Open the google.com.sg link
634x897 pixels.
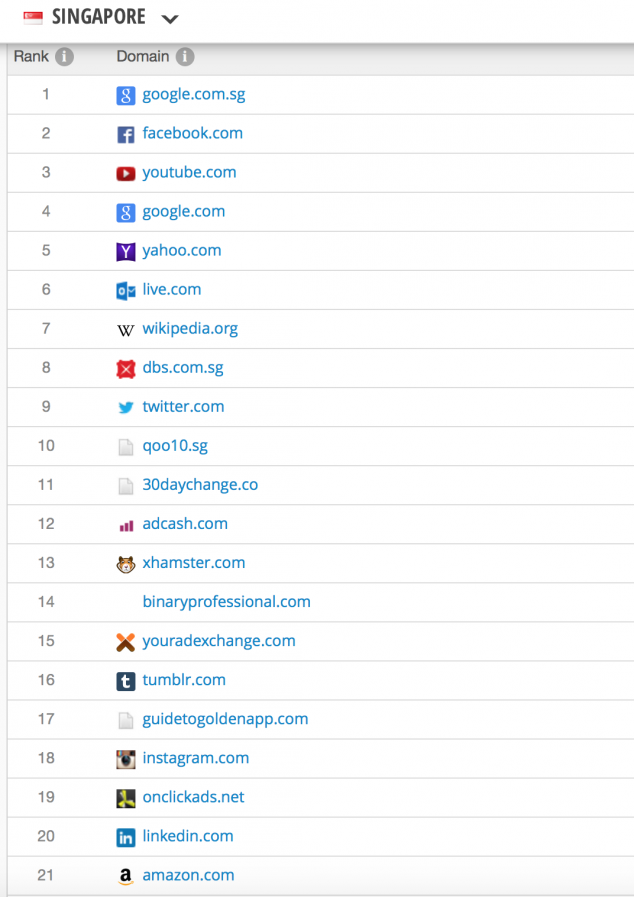pyautogui.click(x=193, y=95)
